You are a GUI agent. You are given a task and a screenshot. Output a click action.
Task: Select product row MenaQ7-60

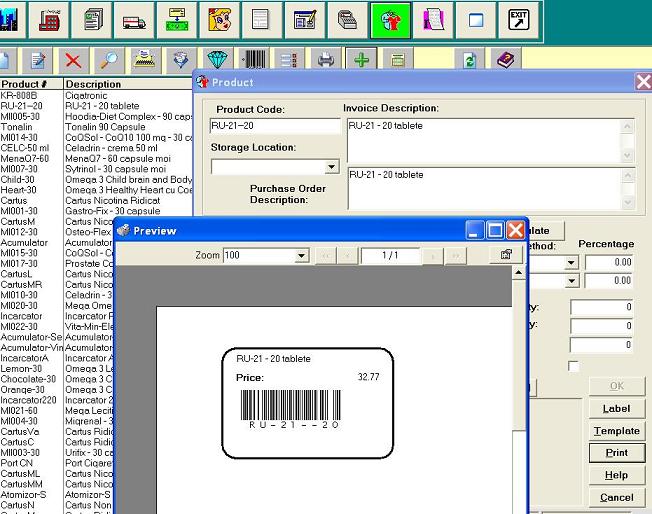point(96,158)
